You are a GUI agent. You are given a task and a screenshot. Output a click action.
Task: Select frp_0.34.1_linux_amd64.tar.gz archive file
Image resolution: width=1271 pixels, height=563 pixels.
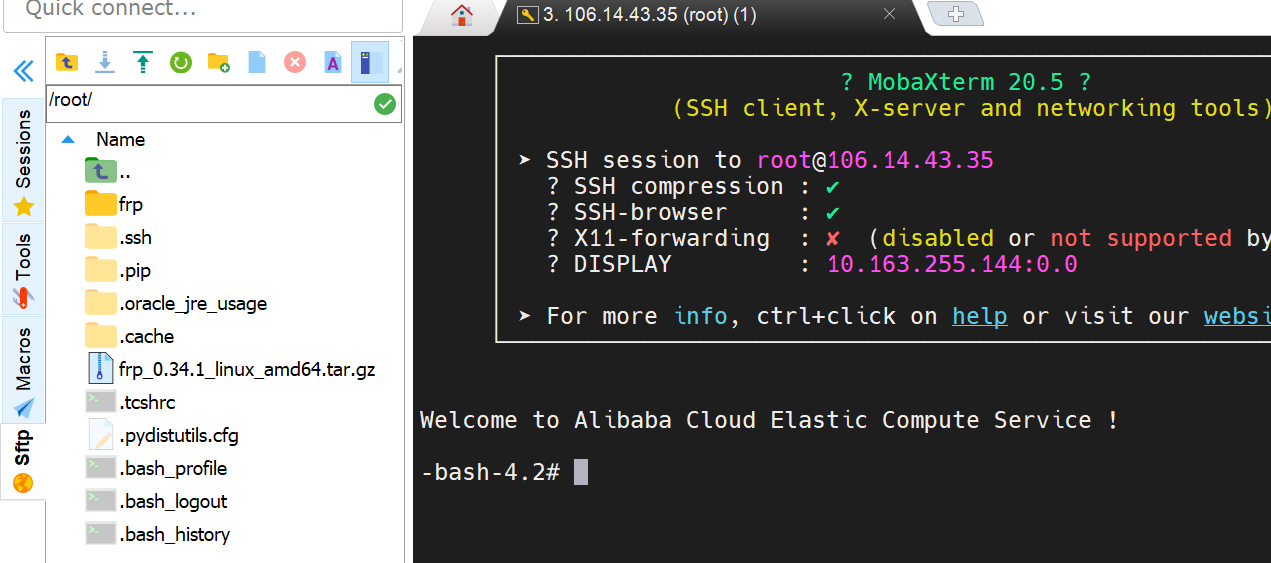click(x=231, y=369)
